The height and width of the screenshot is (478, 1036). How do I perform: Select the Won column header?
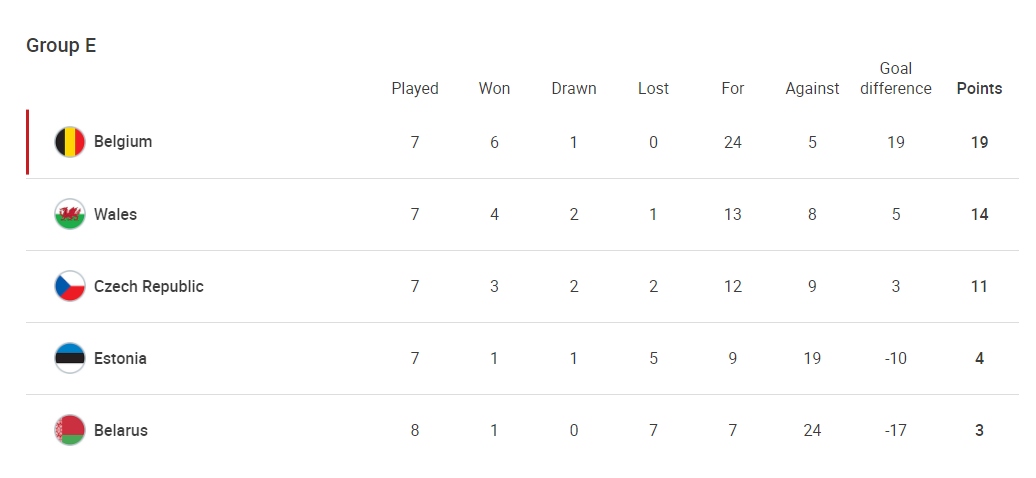tap(494, 89)
